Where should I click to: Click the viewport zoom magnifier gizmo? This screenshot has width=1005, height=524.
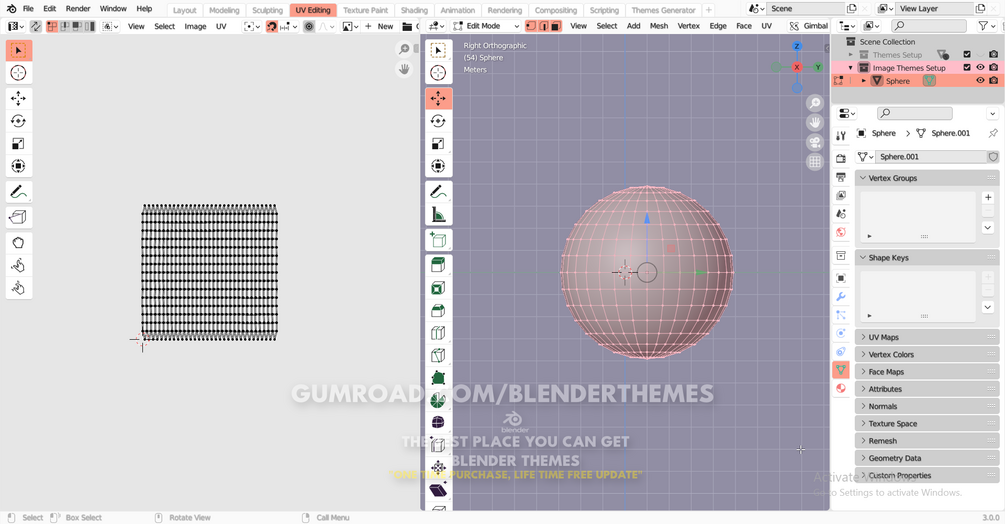tap(815, 103)
